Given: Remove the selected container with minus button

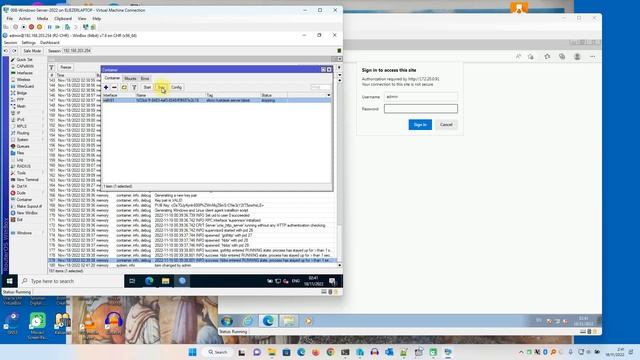Looking at the screenshot, I should click(114, 87).
